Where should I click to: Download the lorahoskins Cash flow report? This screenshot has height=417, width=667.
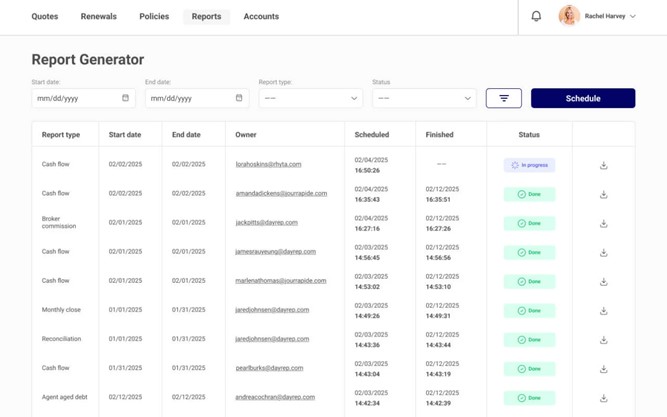(x=603, y=165)
